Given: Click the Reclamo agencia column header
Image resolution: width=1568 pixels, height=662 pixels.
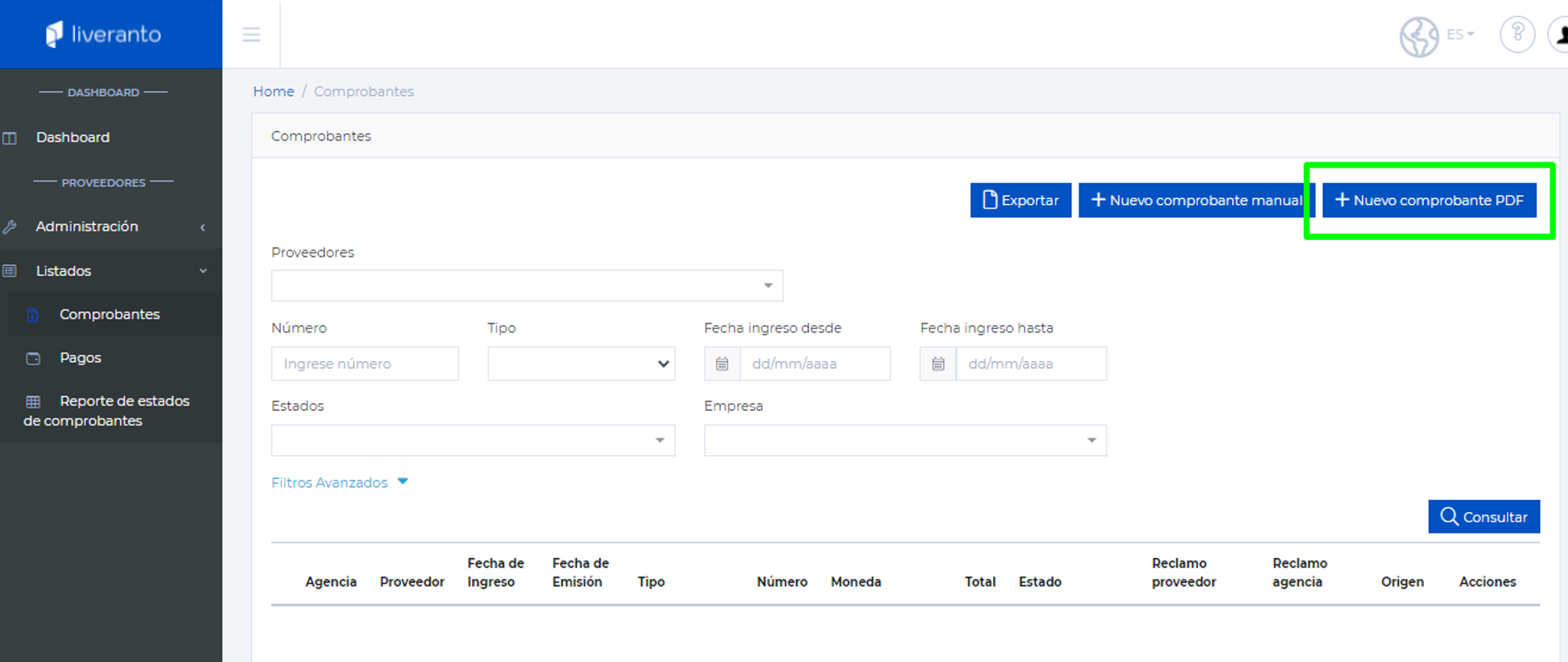Looking at the screenshot, I should (1299, 572).
